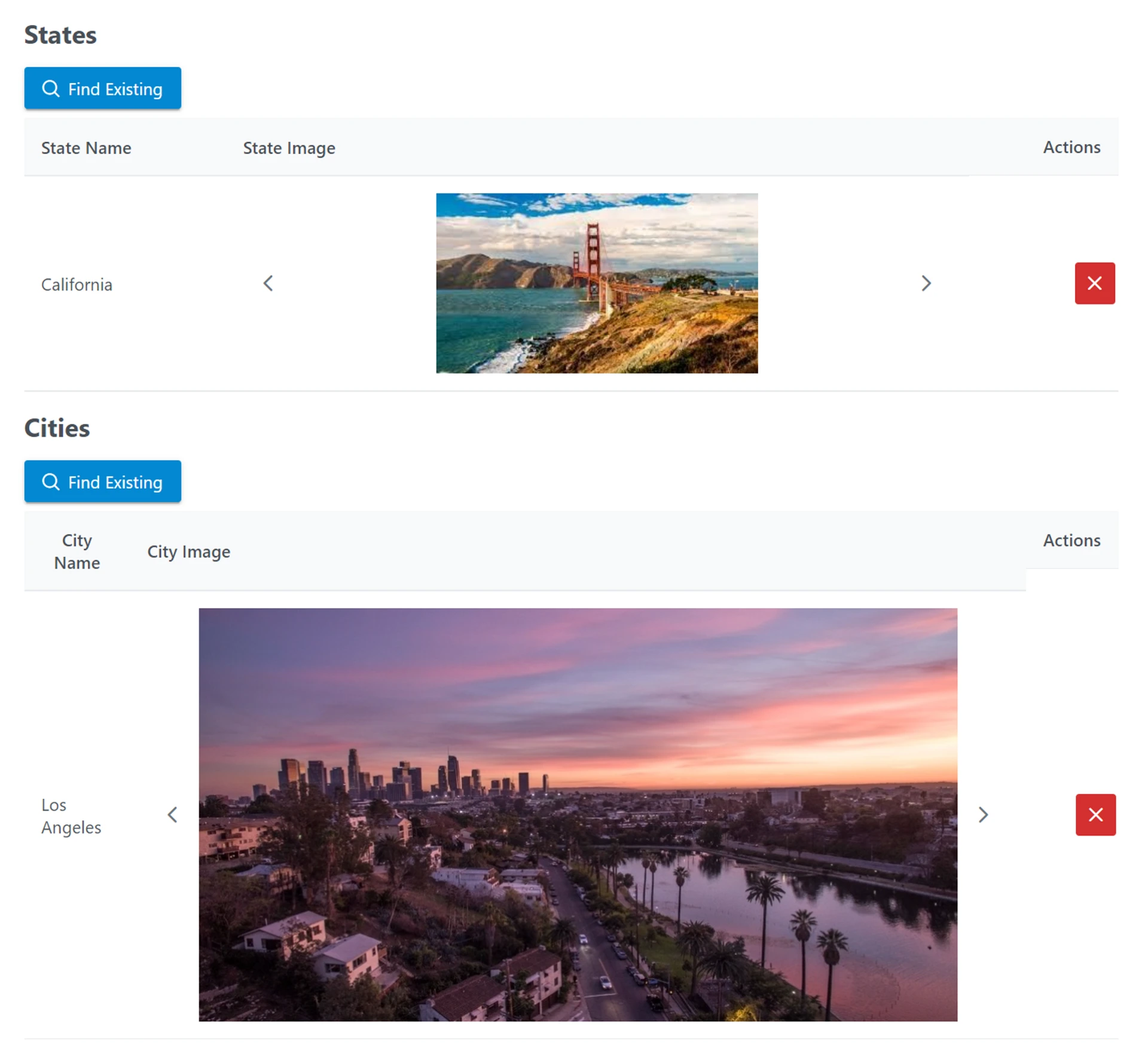Show previous California state image

[x=268, y=283]
